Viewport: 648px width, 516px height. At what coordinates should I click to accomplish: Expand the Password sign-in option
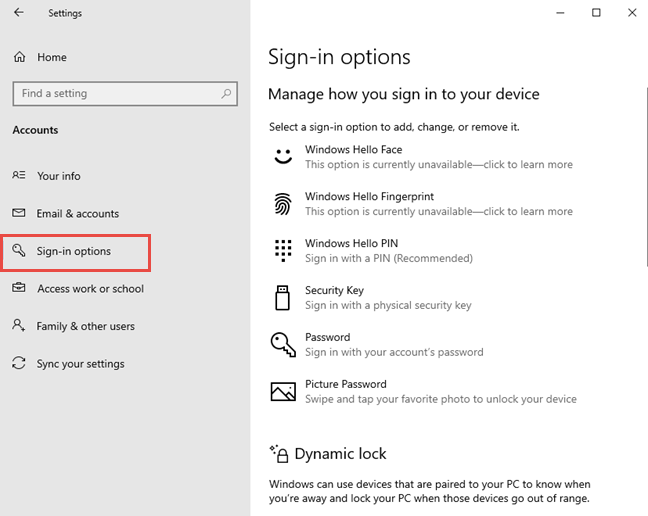(423, 344)
